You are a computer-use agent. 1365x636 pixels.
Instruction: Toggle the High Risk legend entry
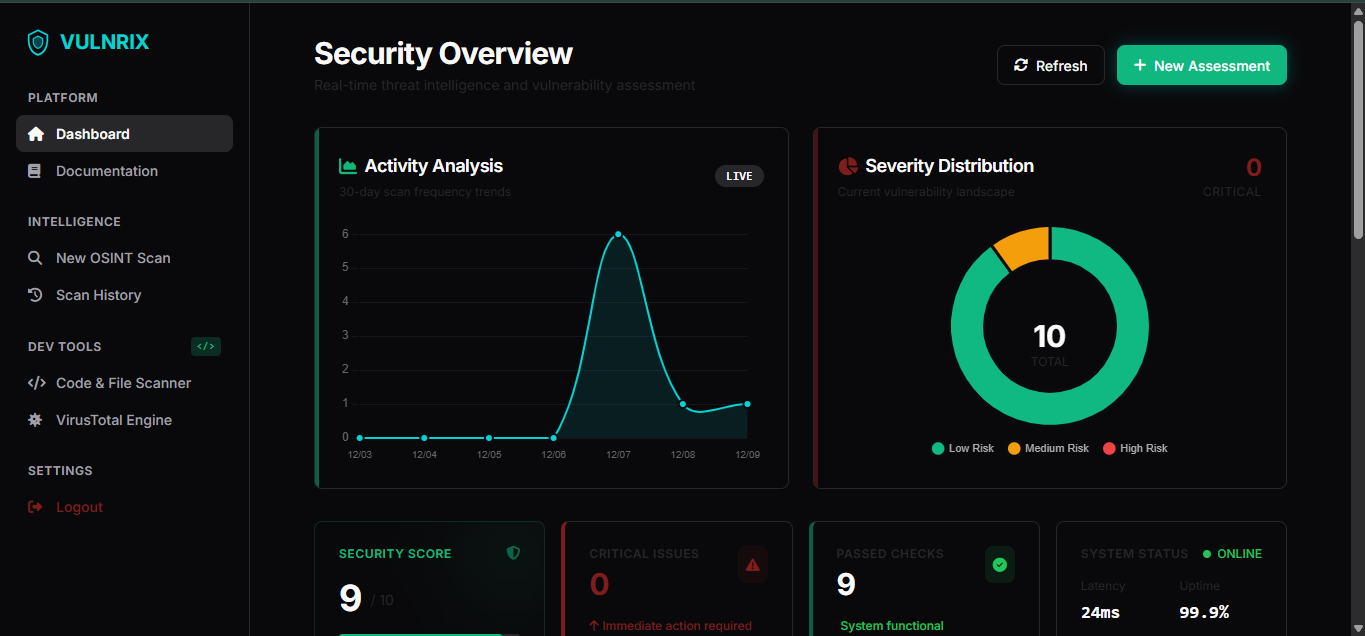(x=1135, y=448)
